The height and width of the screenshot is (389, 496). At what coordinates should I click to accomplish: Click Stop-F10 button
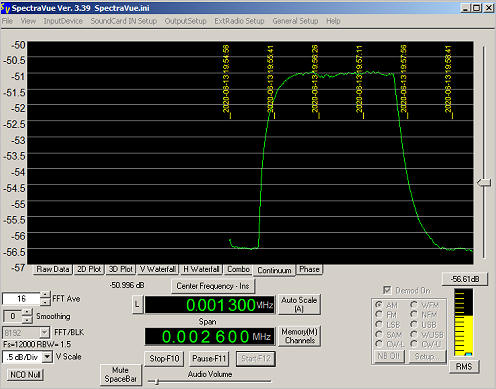(x=164, y=359)
